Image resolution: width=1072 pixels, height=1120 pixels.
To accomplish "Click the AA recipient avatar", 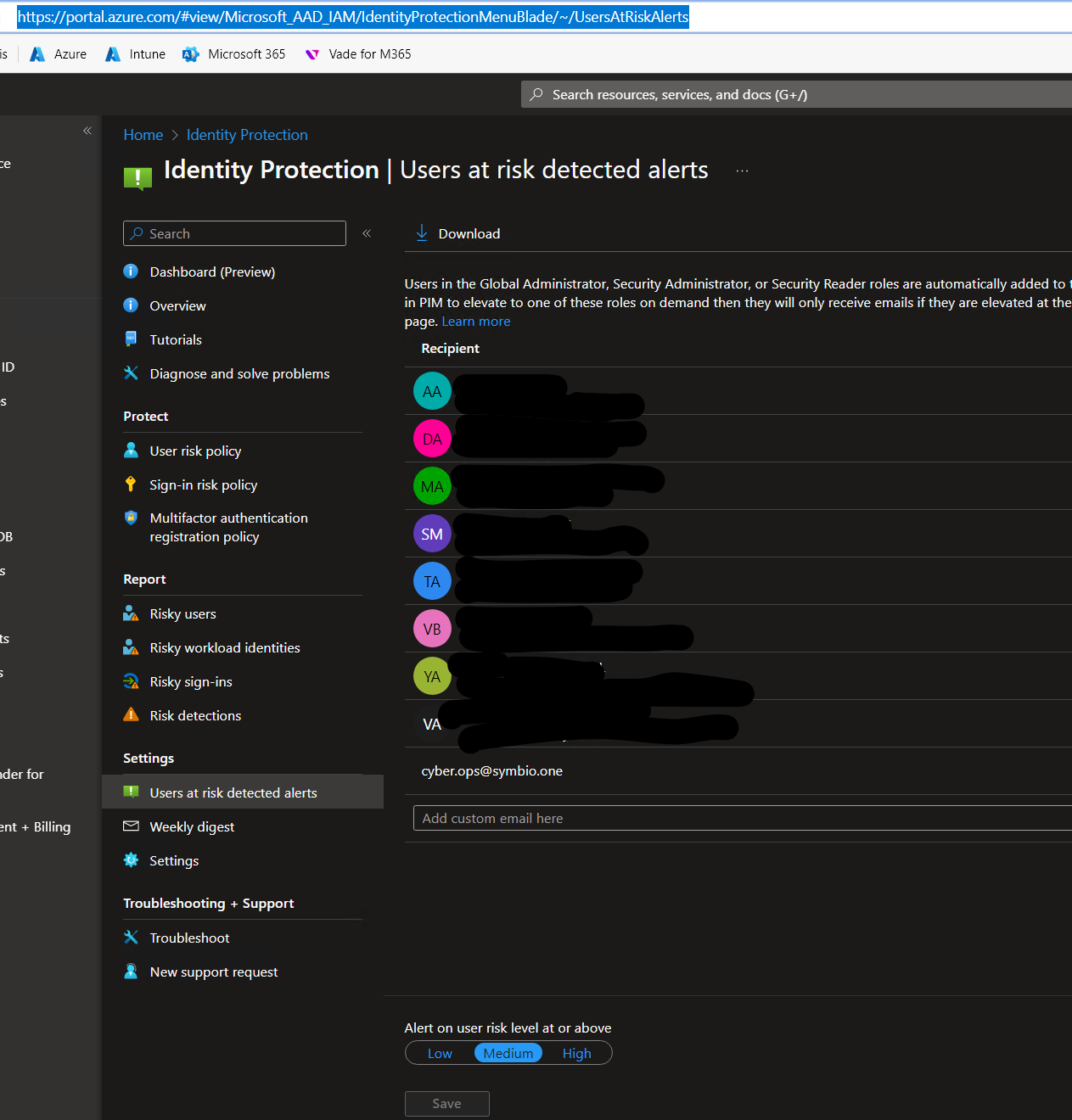I will (x=432, y=391).
